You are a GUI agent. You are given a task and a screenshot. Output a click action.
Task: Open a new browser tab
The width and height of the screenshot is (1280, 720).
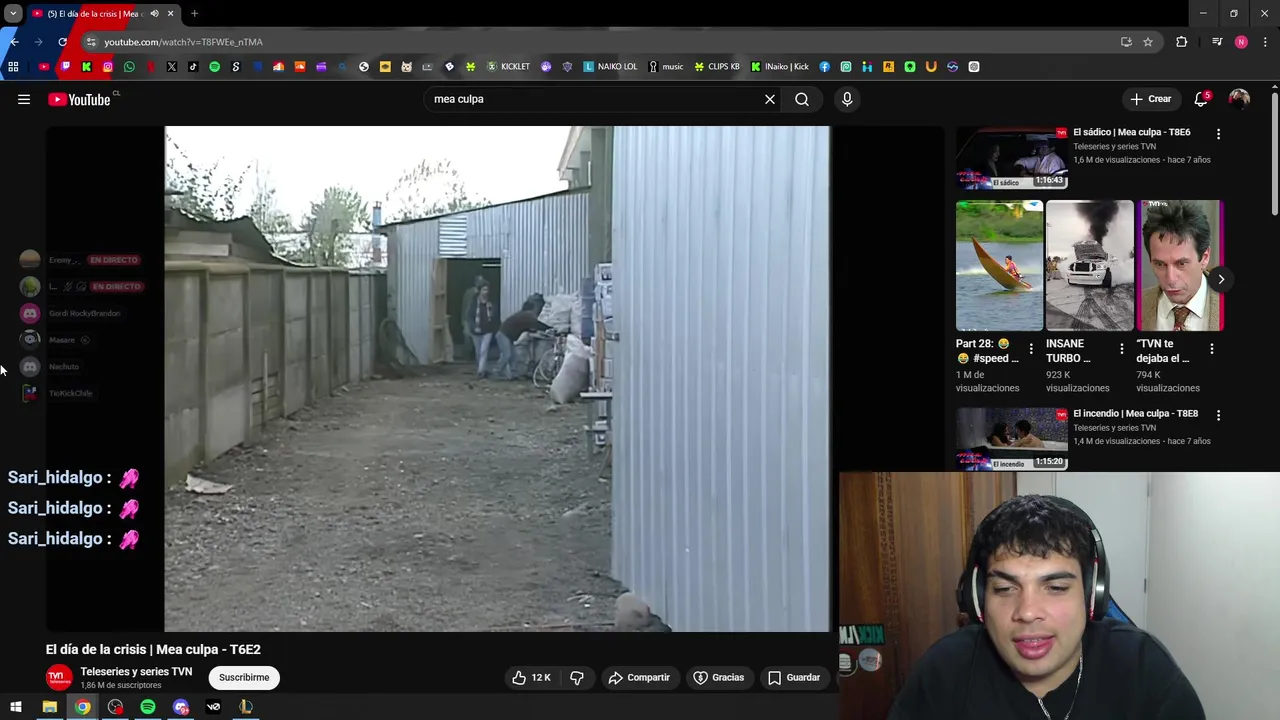click(194, 14)
